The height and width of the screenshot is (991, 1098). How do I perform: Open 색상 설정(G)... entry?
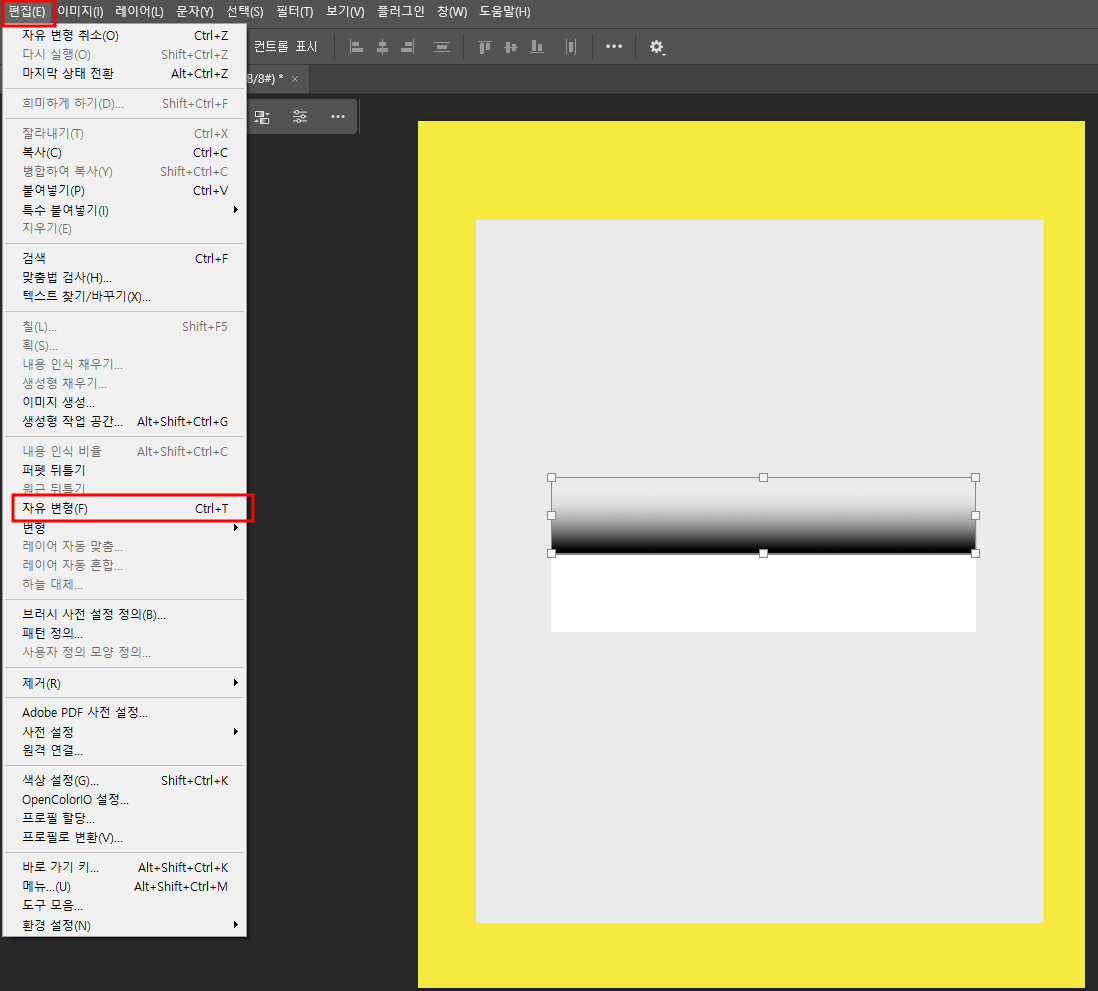click(x=125, y=780)
